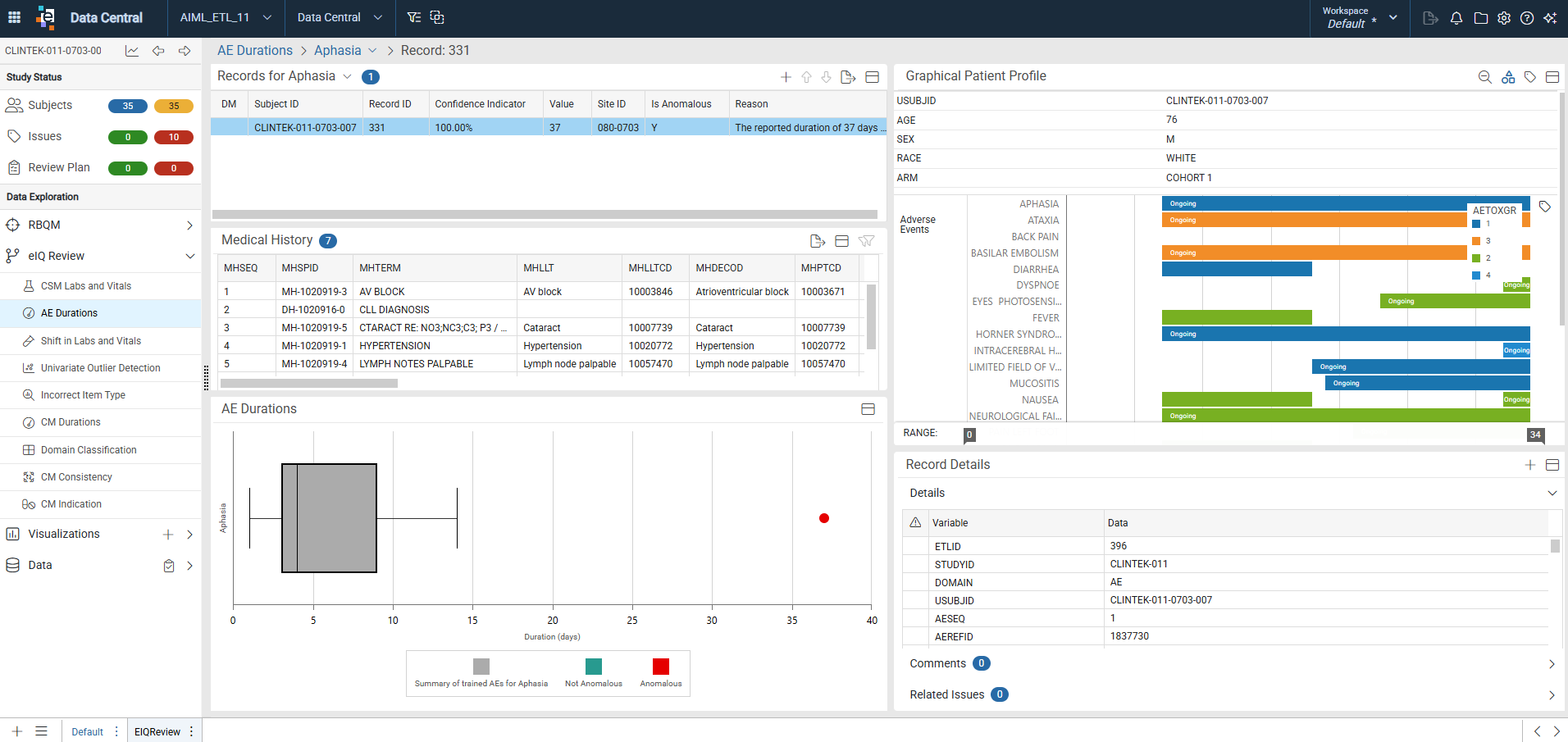Open the help question mark icon
The height and width of the screenshot is (742, 1568).
click(1527, 18)
